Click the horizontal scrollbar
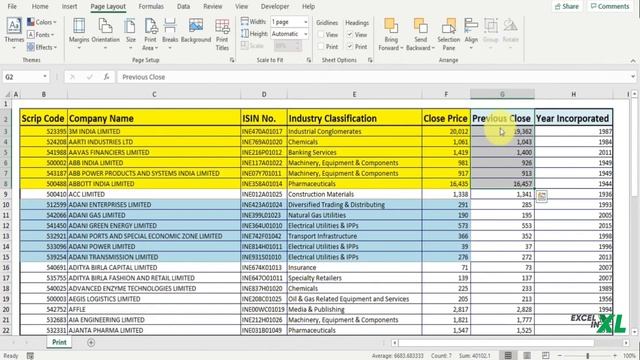 (496, 343)
